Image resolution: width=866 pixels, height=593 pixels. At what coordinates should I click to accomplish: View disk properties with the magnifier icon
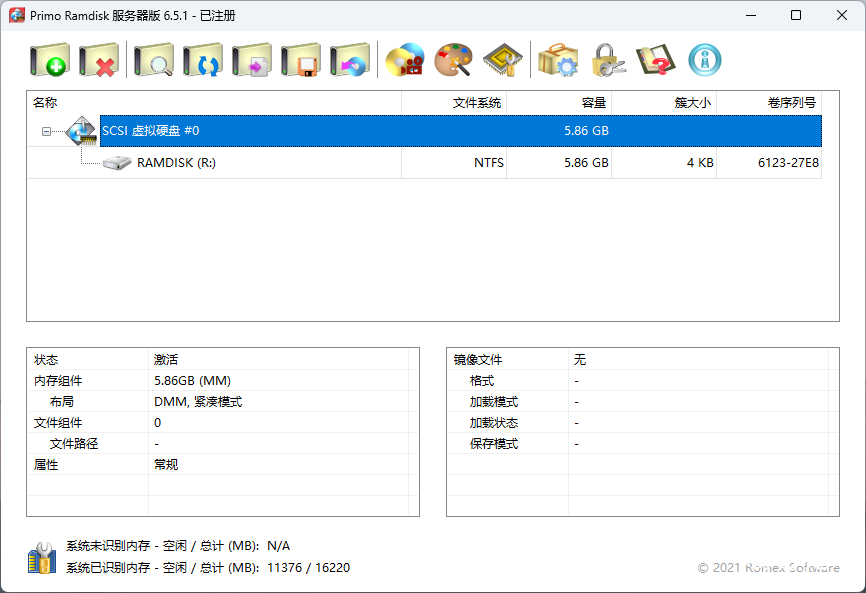(x=154, y=60)
